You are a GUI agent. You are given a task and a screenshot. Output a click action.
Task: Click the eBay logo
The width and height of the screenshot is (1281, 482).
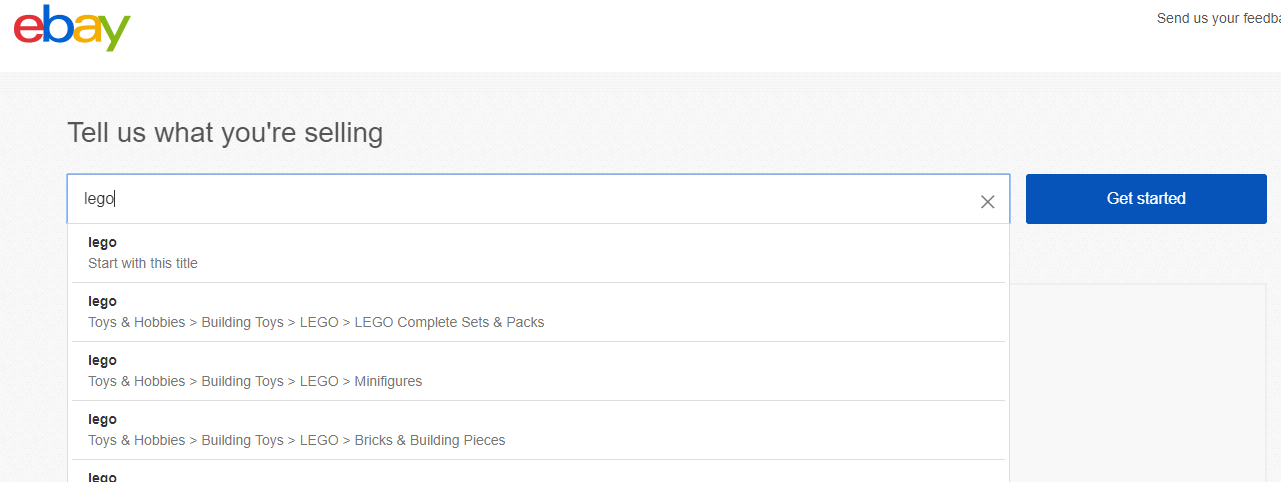click(72, 29)
